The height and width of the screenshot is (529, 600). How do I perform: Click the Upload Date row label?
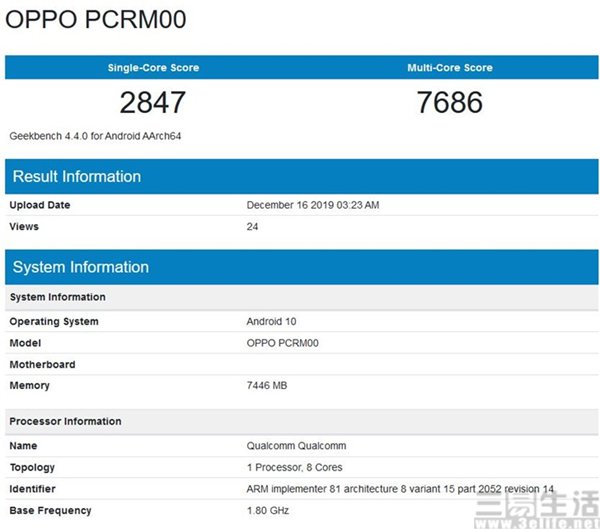click(40, 205)
